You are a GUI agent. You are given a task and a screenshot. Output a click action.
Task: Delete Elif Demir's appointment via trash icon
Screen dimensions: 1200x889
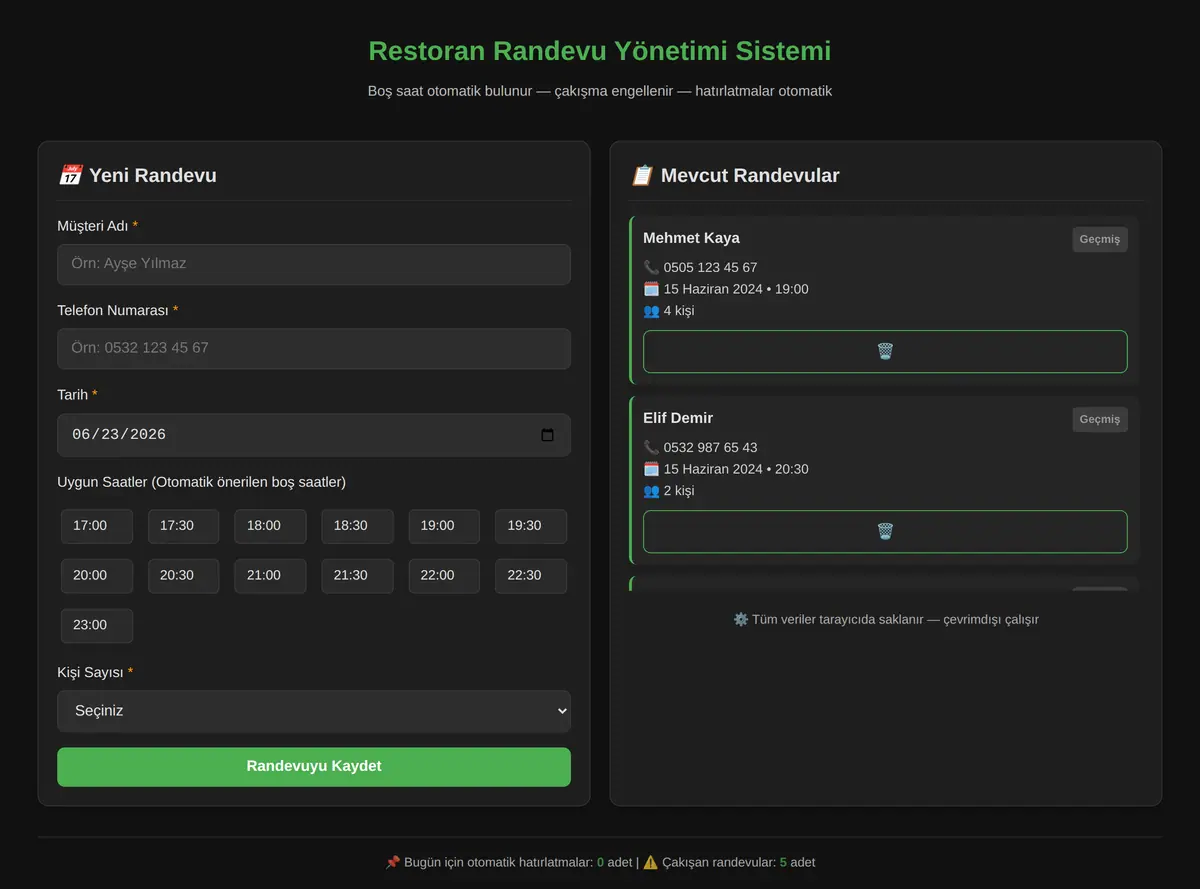pos(885,532)
